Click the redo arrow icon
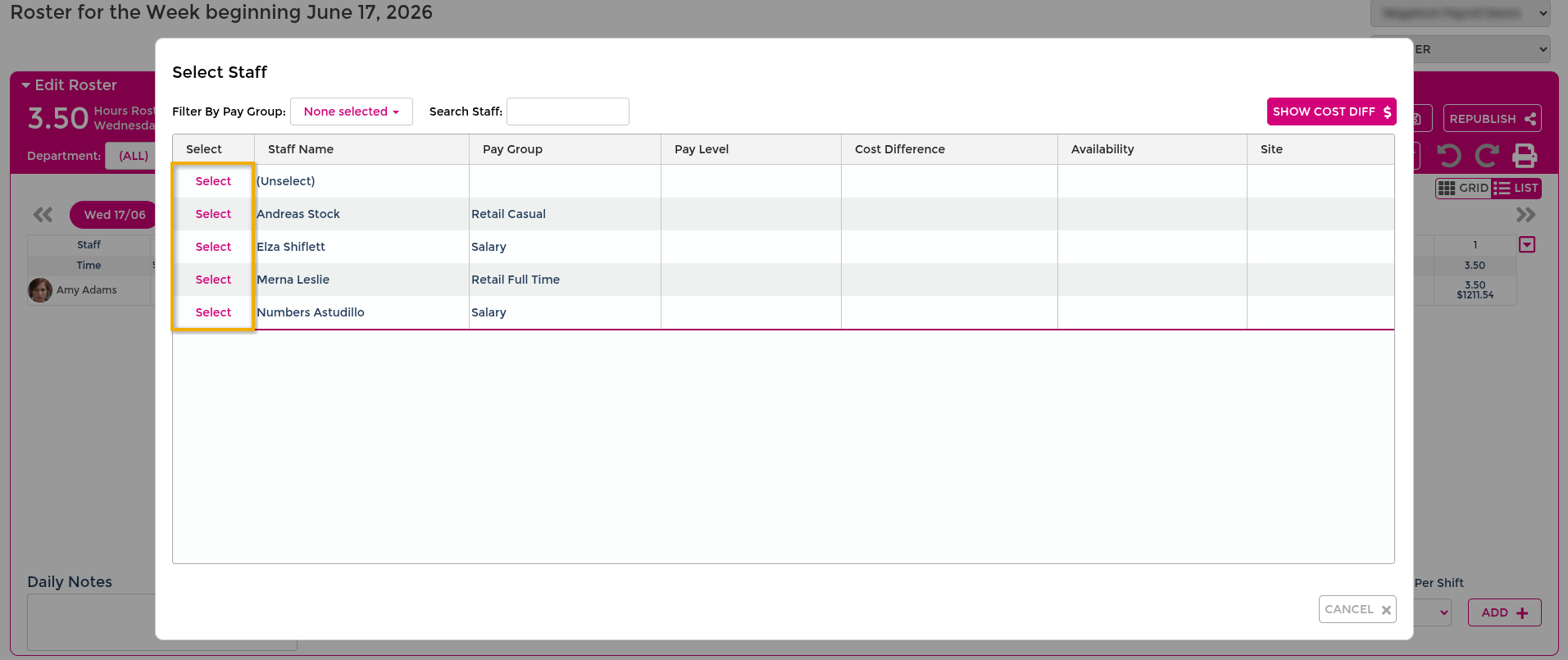The width and height of the screenshot is (1568, 660). 1487,156
